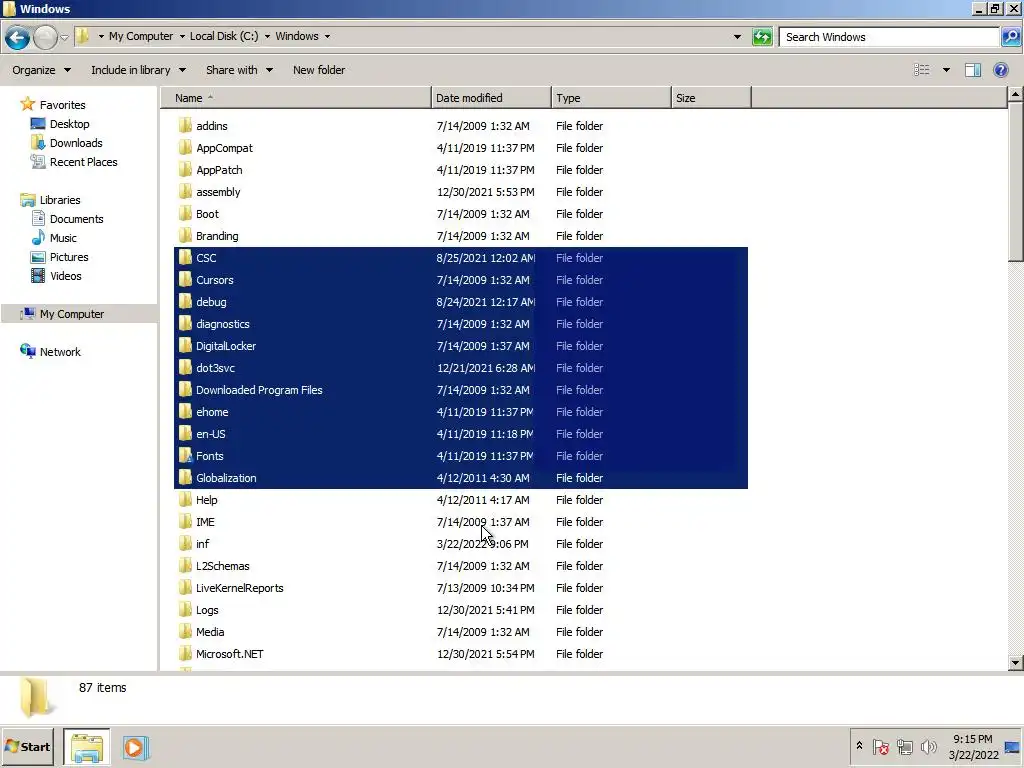Click the Forward navigation arrow
This screenshot has height=768, width=1024.
point(45,38)
